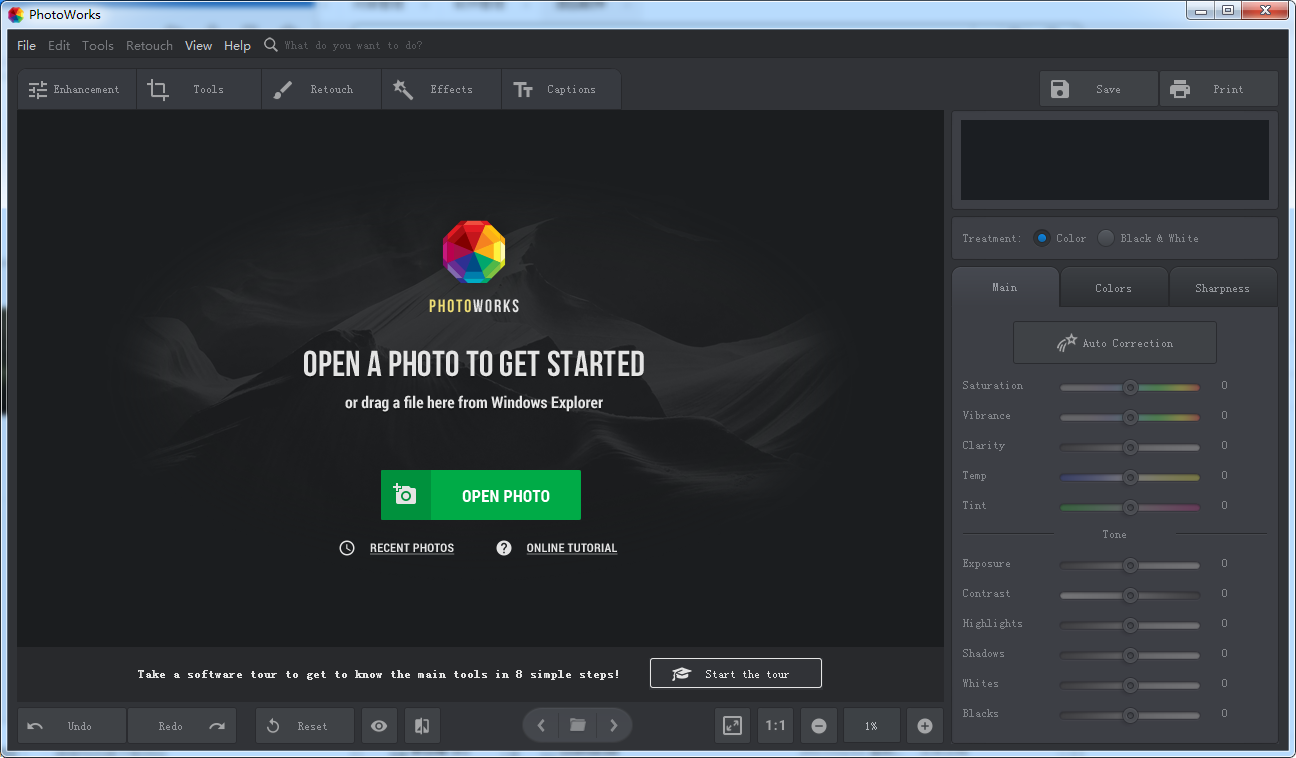
Task: Open the folder browse icon
Action: tap(577, 726)
